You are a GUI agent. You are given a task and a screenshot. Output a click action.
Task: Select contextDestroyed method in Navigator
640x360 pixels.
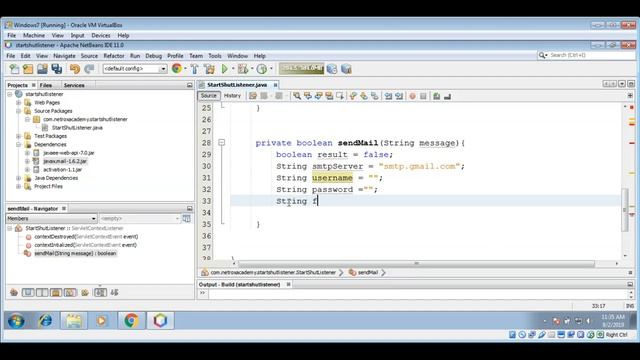86,237
